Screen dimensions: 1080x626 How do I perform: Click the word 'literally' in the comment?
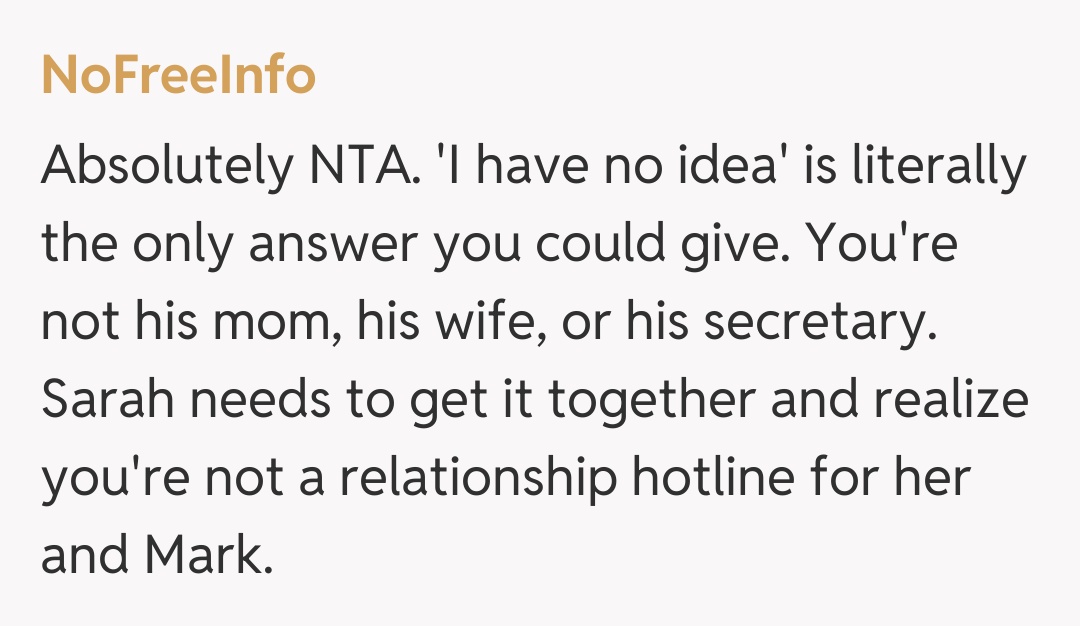point(939,169)
